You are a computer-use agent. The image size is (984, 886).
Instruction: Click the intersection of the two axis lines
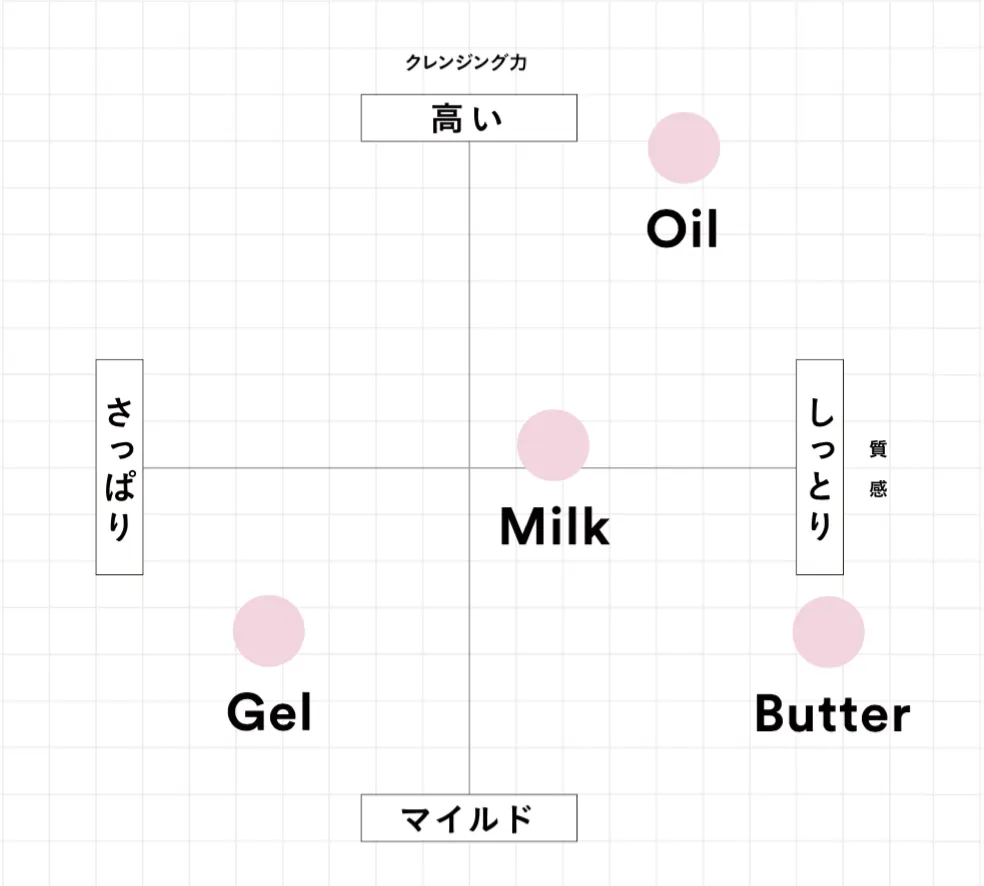pyautogui.click(x=469, y=467)
